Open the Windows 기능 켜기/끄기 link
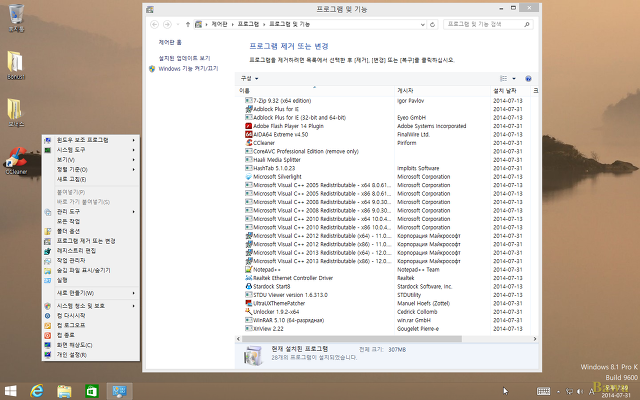Viewport: 640px width, 400px height. tap(188, 69)
